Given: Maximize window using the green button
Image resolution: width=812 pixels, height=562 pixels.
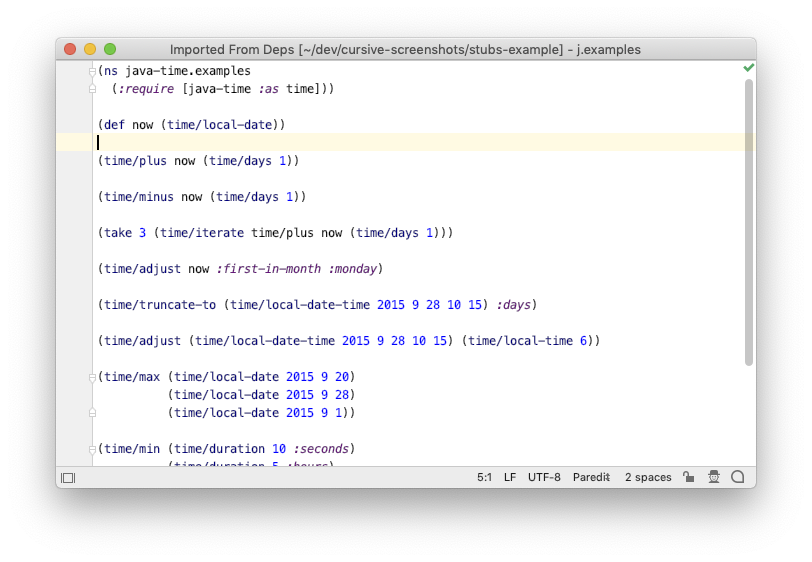Looking at the screenshot, I should point(110,49).
